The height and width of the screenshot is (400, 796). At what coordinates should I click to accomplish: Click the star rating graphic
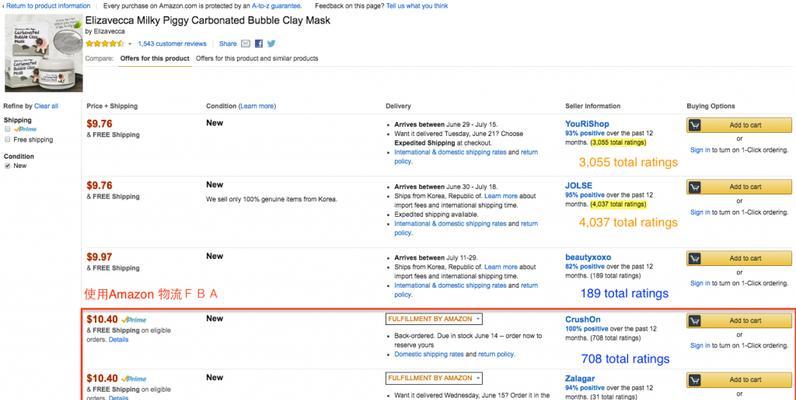pyautogui.click(x=105, y=44)
